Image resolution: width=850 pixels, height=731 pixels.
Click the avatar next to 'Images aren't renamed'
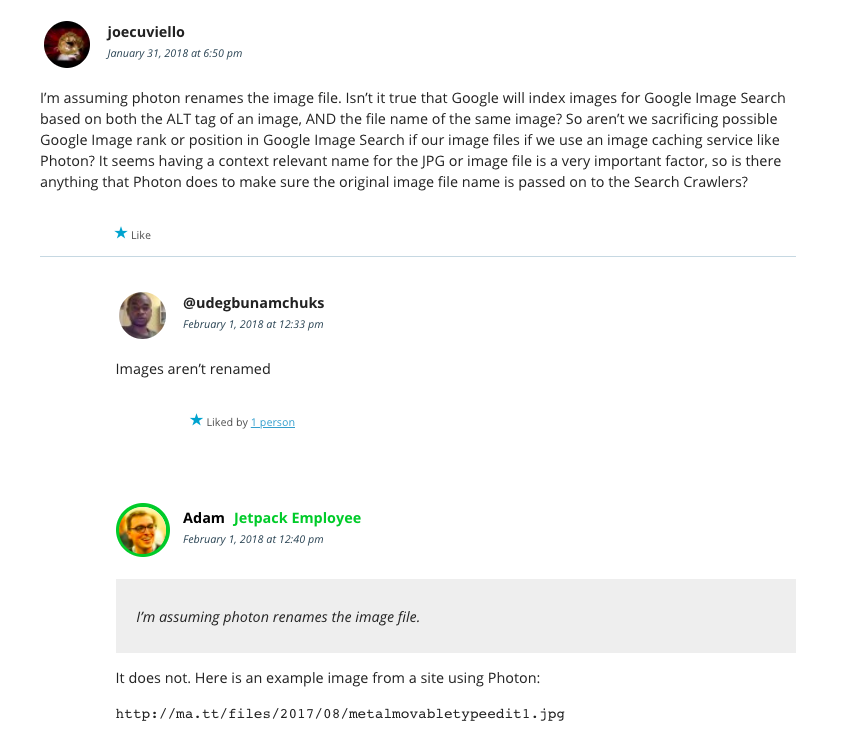(142, 315)
